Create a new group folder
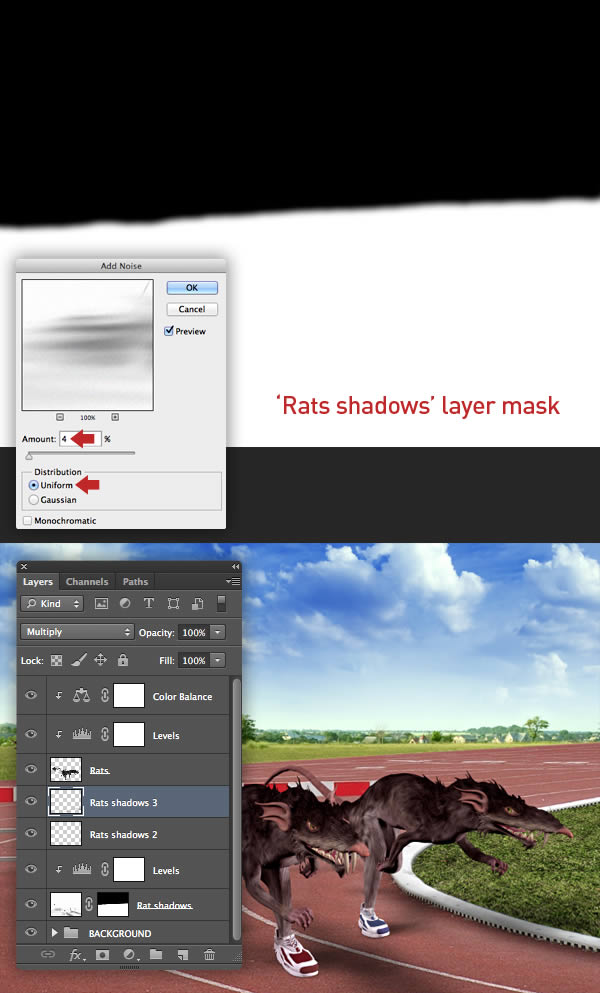Image resolution: width=600 pixels, height=993 pixels. (x=156, y=954)
